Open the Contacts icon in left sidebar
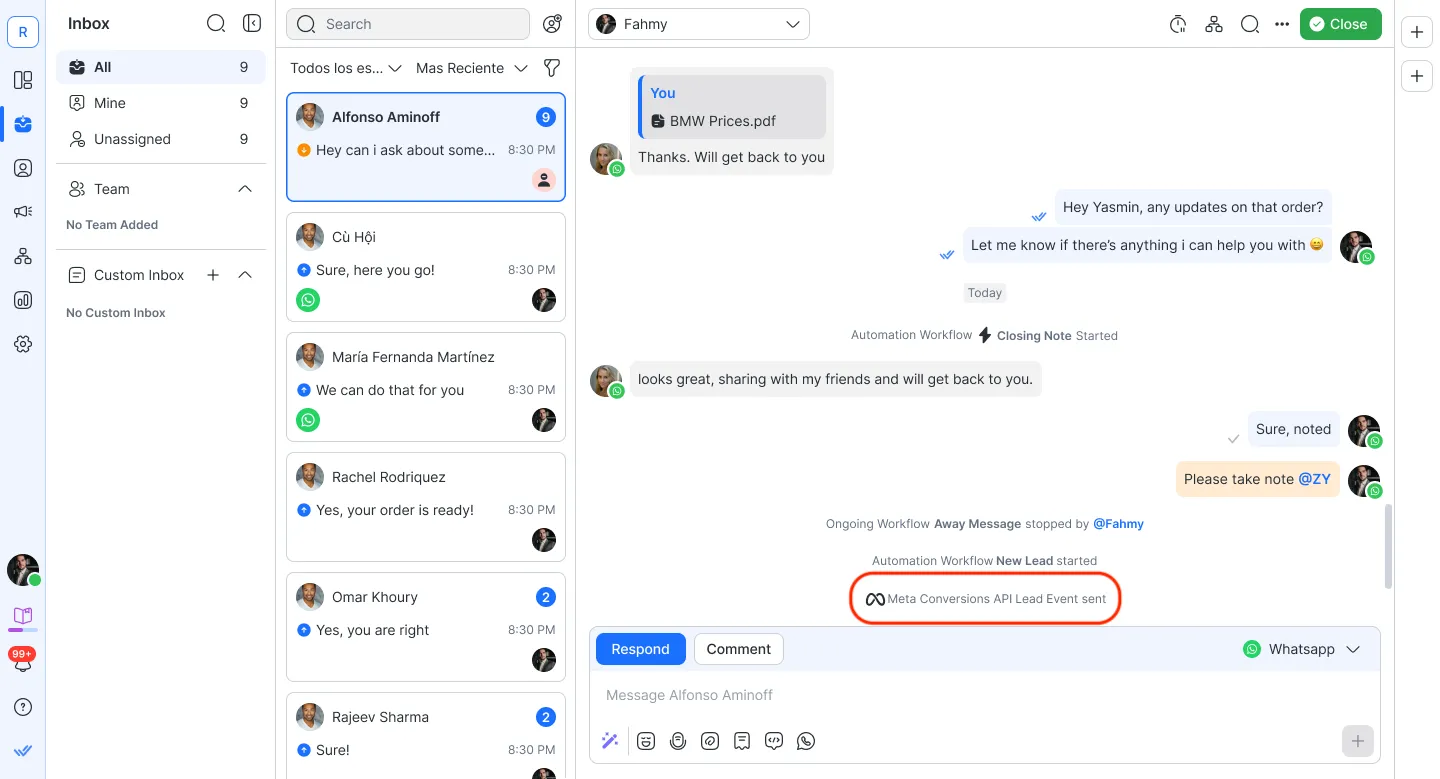The height and width of the screenshot is (779, 1440). (x=23, y=168)
